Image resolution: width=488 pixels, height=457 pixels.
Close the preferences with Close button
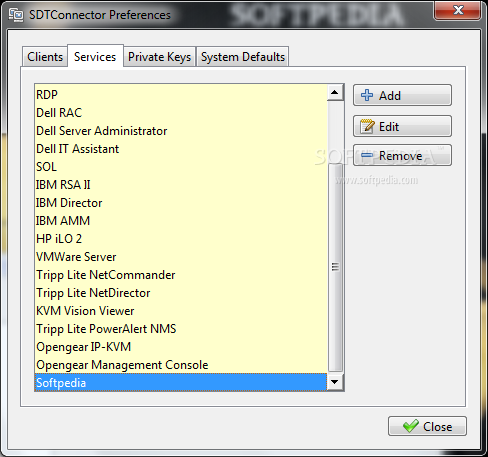tap(427, 426)
